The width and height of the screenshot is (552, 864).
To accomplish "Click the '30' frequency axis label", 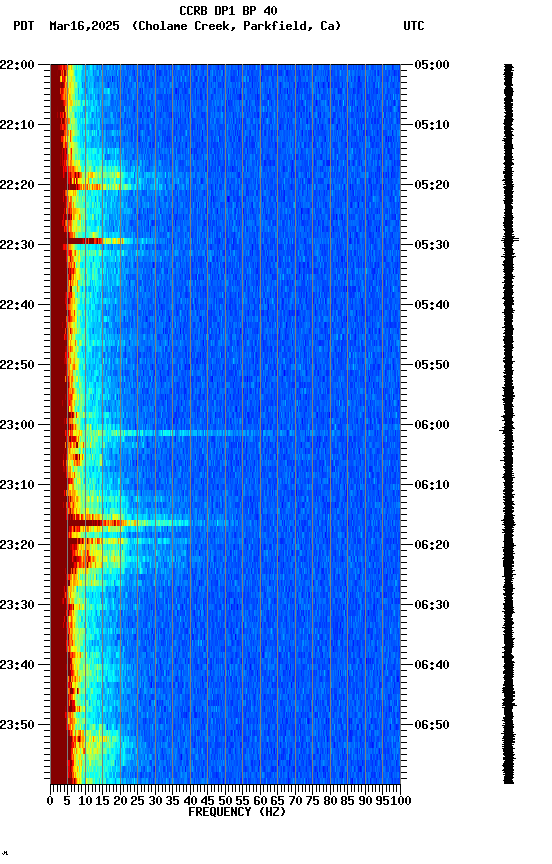I will click(155, 801).
